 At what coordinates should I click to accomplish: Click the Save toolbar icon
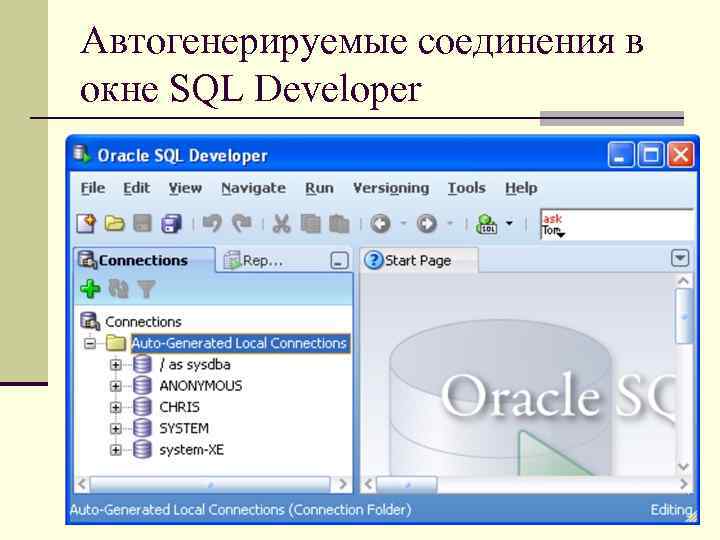(142, 224)
